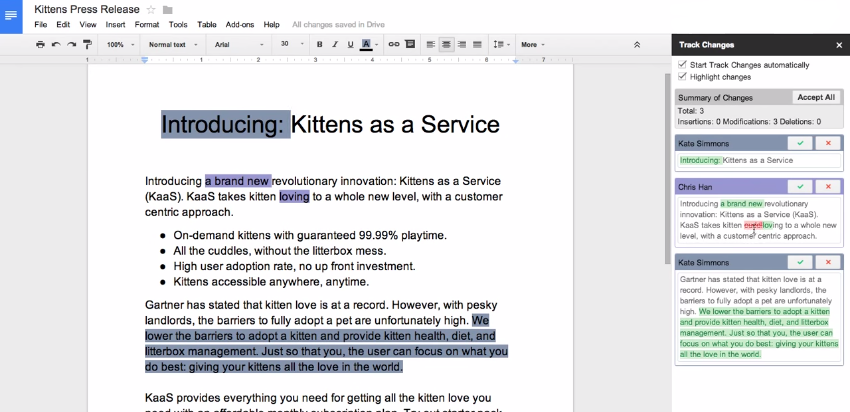Viewport: 850px width, 412px height.
Task: Click the print icon in the toolbar
Action: tap(40, 44)
